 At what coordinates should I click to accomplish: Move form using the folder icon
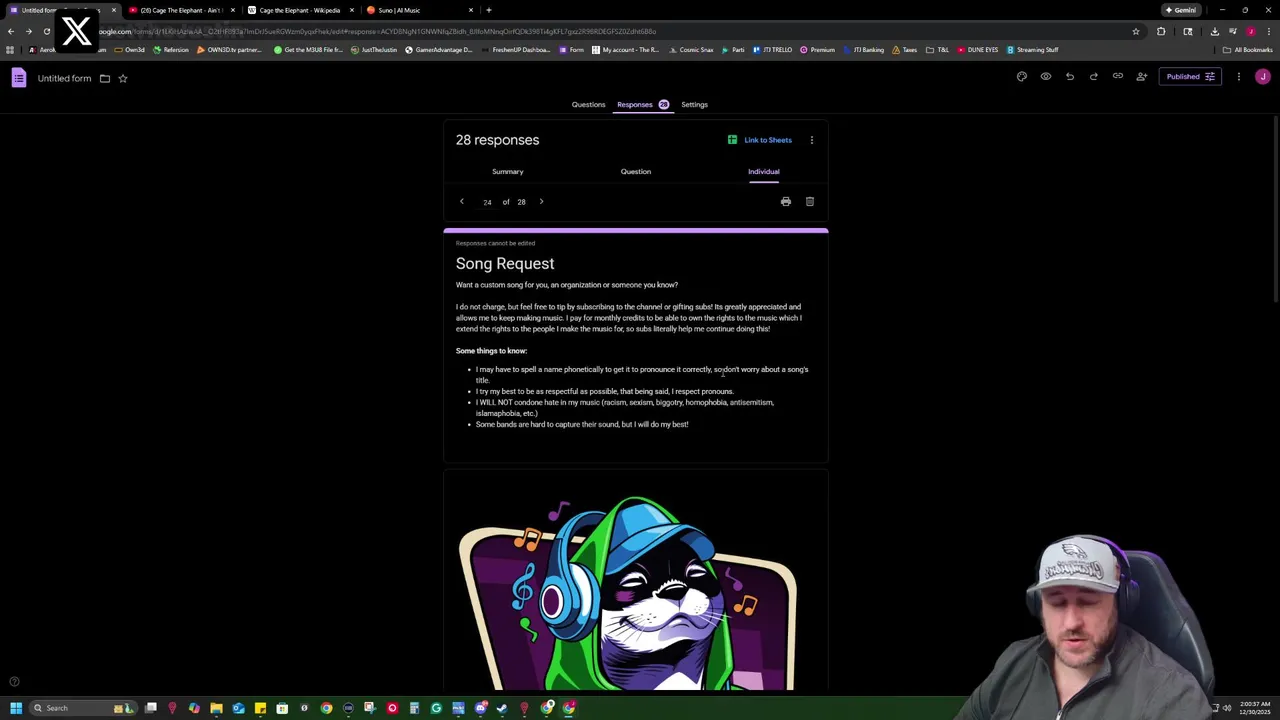click(104, 78)
